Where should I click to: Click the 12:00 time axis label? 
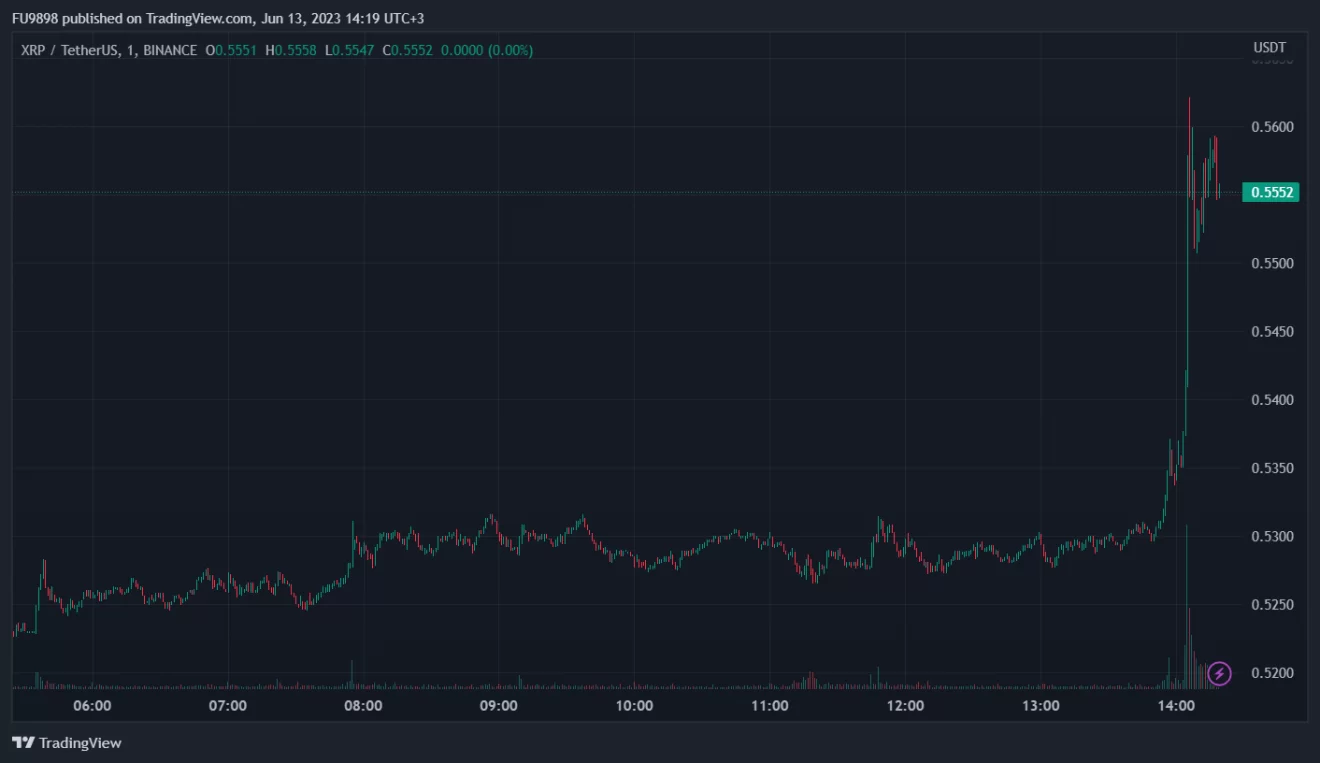pyautogui.click(x=905, y=706)
